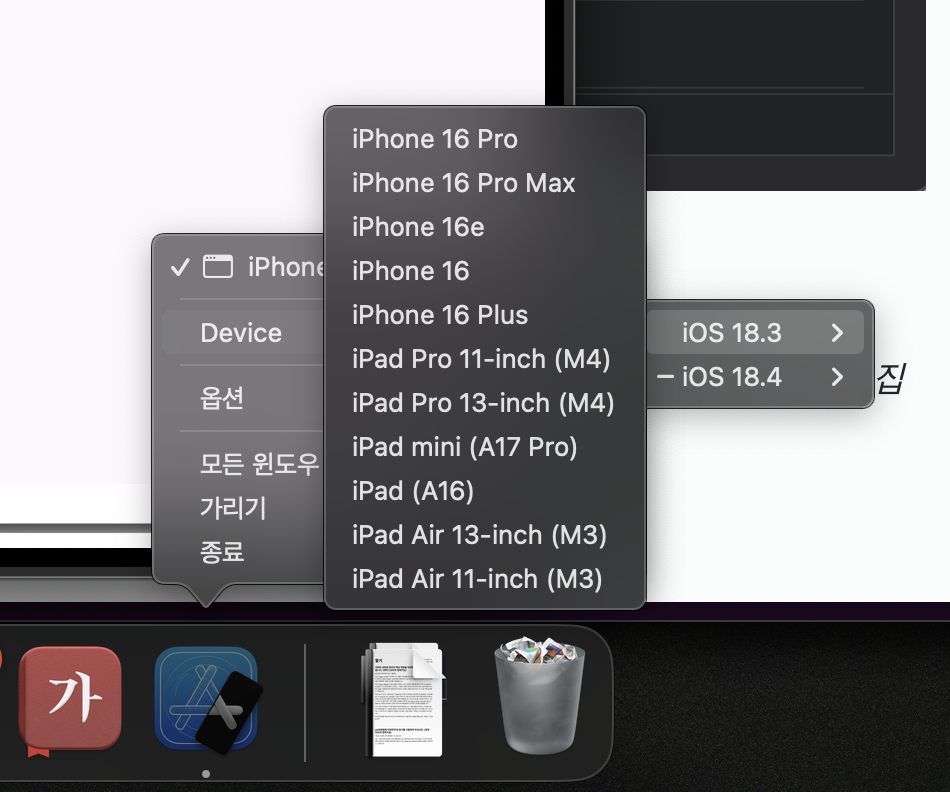Open the red Korean dictionary app icon
Image resolution: width=950 pixels, height=792 pixels.
[70, 699]
